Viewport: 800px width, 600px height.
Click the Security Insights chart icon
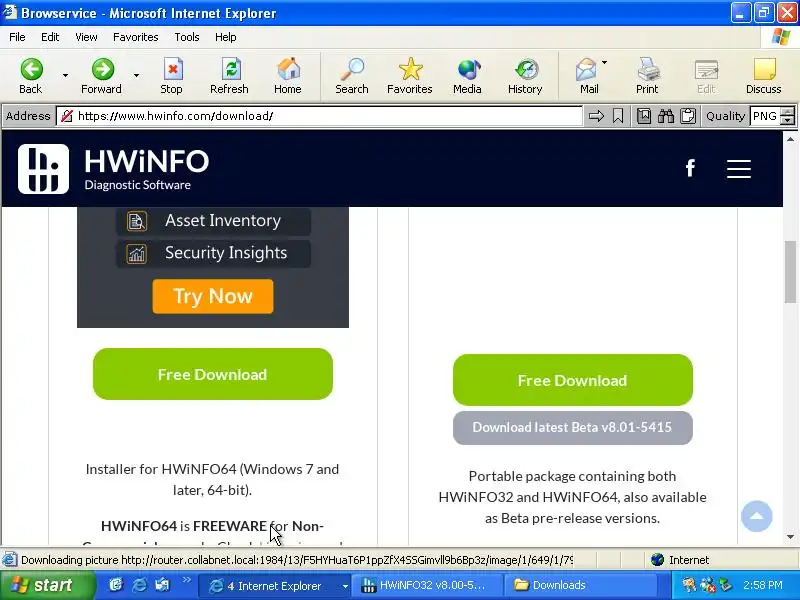pyautogui.click(x=137, y=254)
